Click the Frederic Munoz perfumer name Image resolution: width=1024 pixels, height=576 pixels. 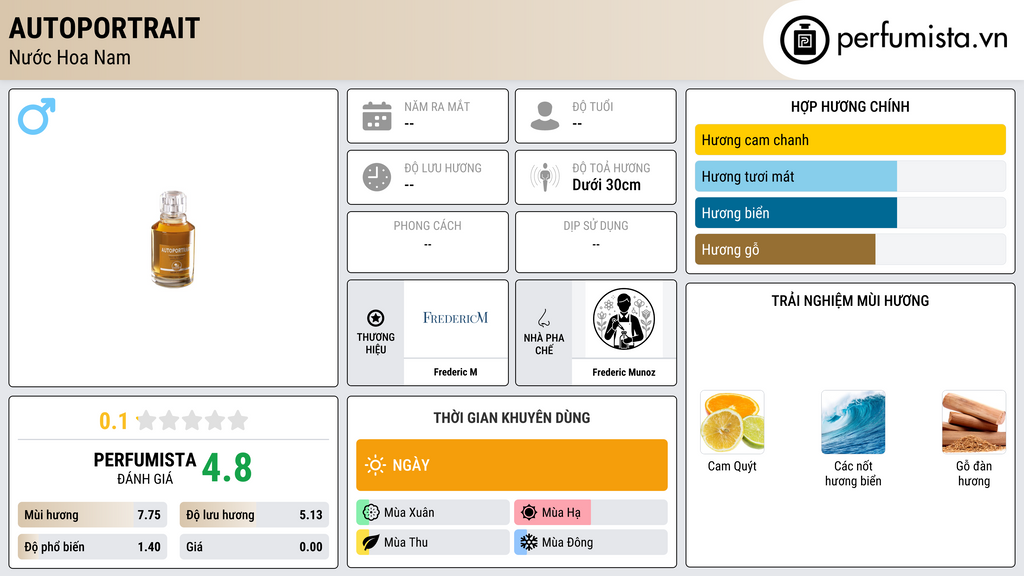click(x=624, y=372)
